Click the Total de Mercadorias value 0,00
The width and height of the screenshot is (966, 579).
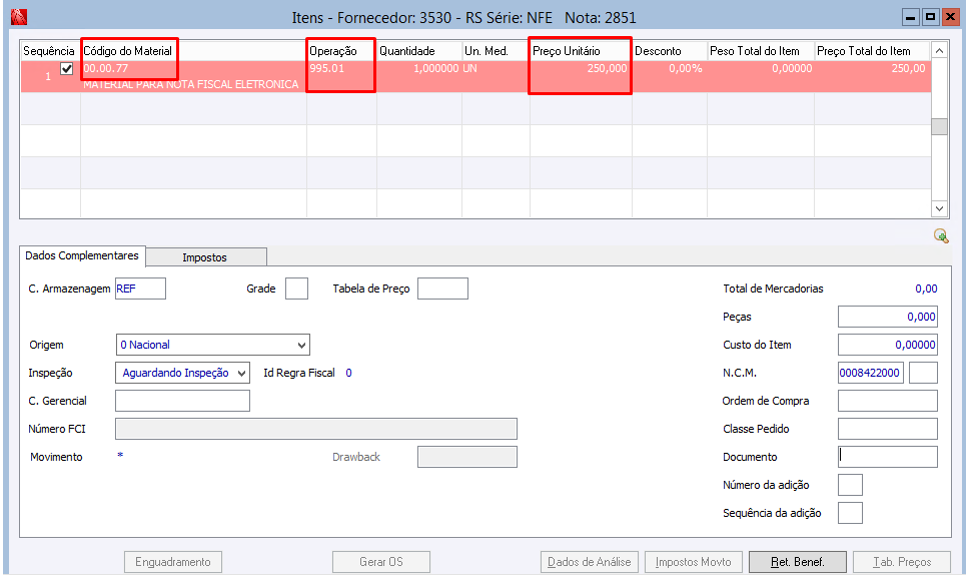[926, 289]
